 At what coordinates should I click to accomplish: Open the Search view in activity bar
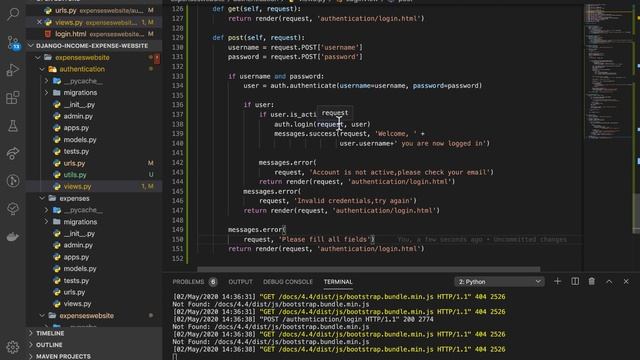[13, 14]
